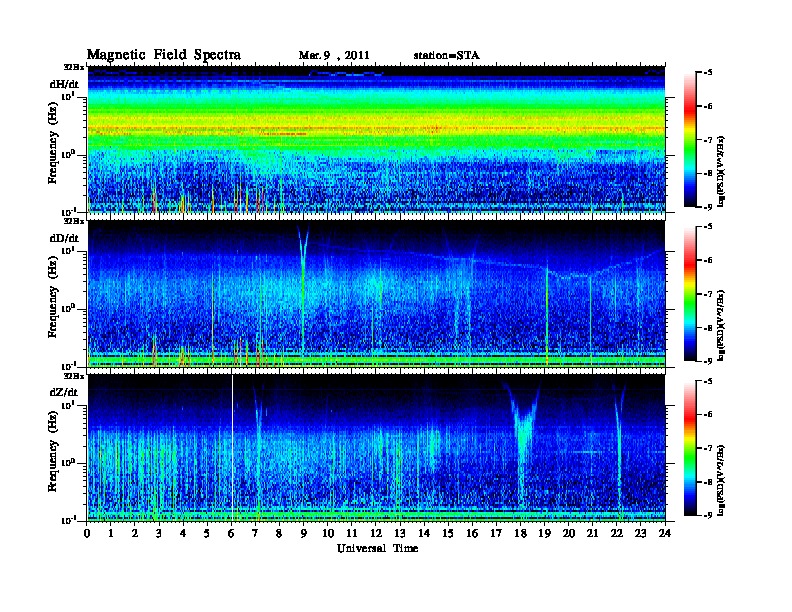Click the -7 value on dH/dt color bar

708,140
